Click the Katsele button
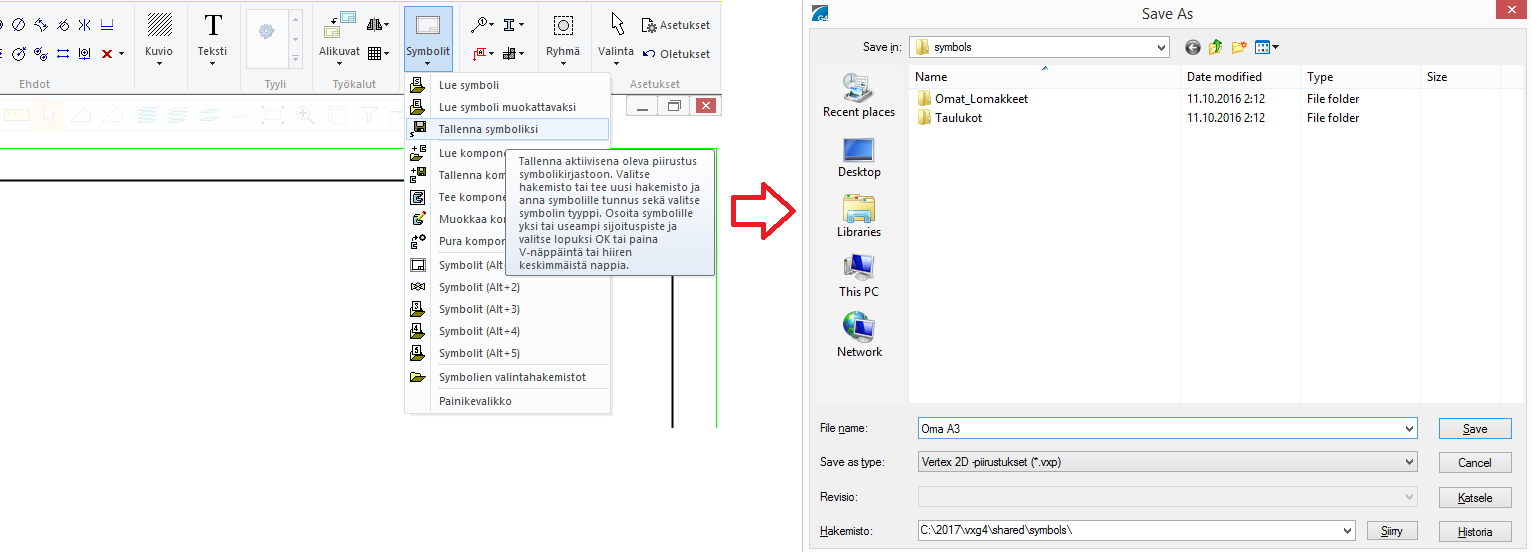Image resolution: width=1532 pixels, height=552 pixels. pyautogui.click(x=1475, y=497)
